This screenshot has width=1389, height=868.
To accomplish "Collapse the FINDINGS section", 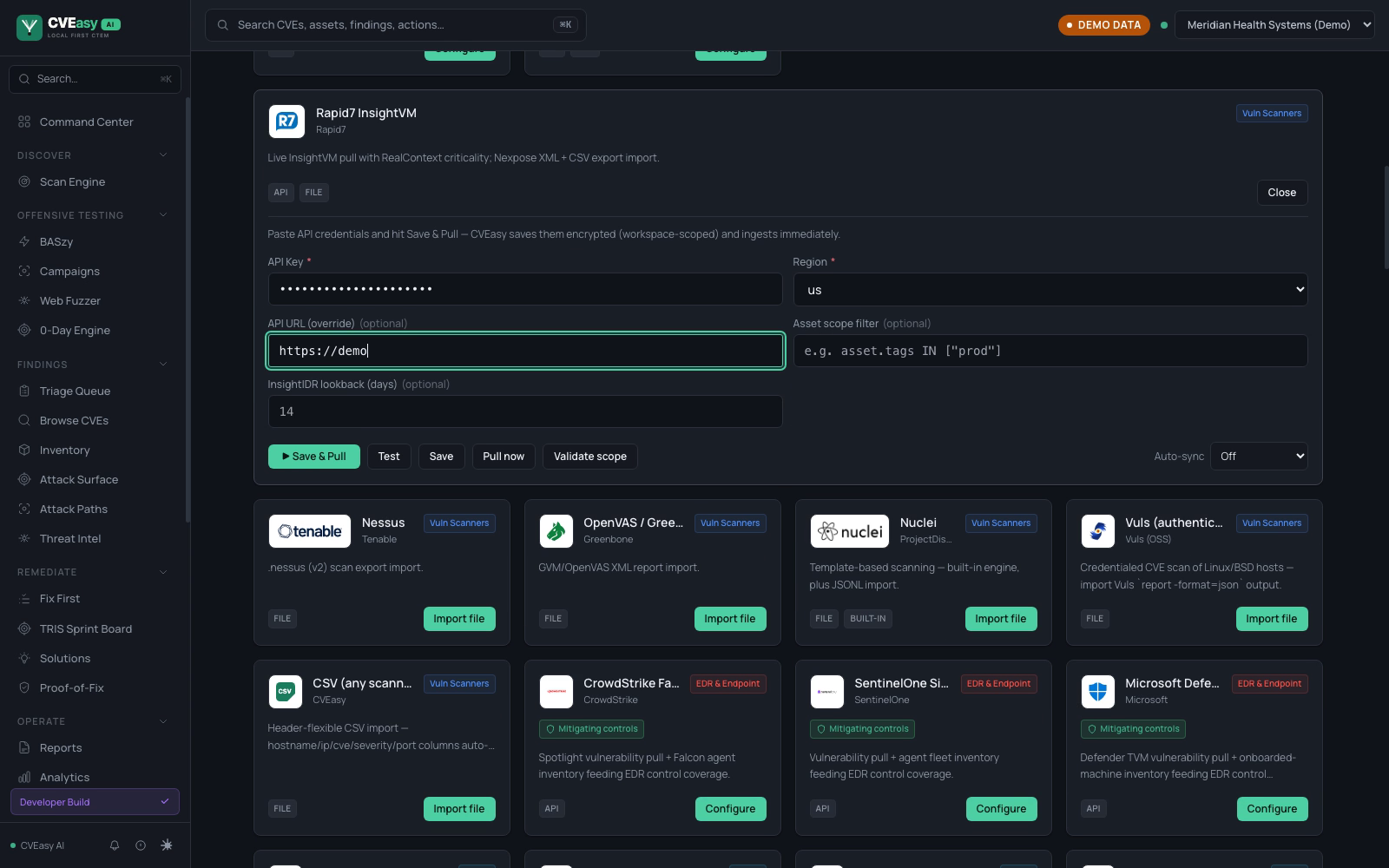I will [x=163, y=365].
